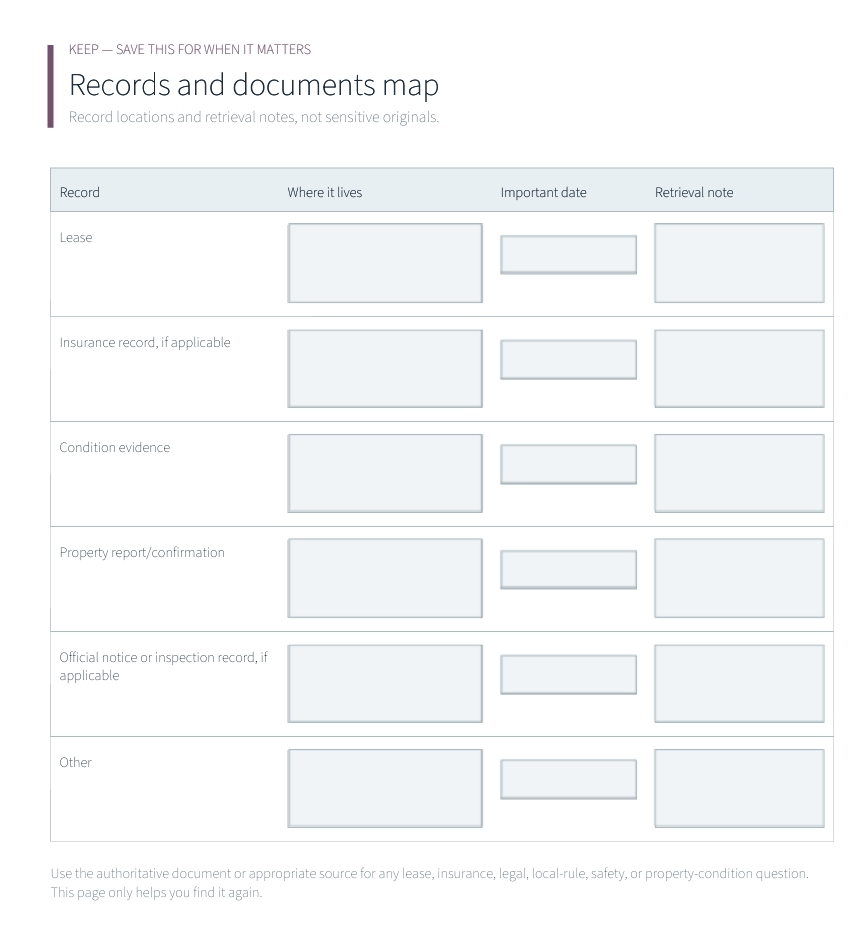Click Property report 'Important date' field

(x=568, y=569)
